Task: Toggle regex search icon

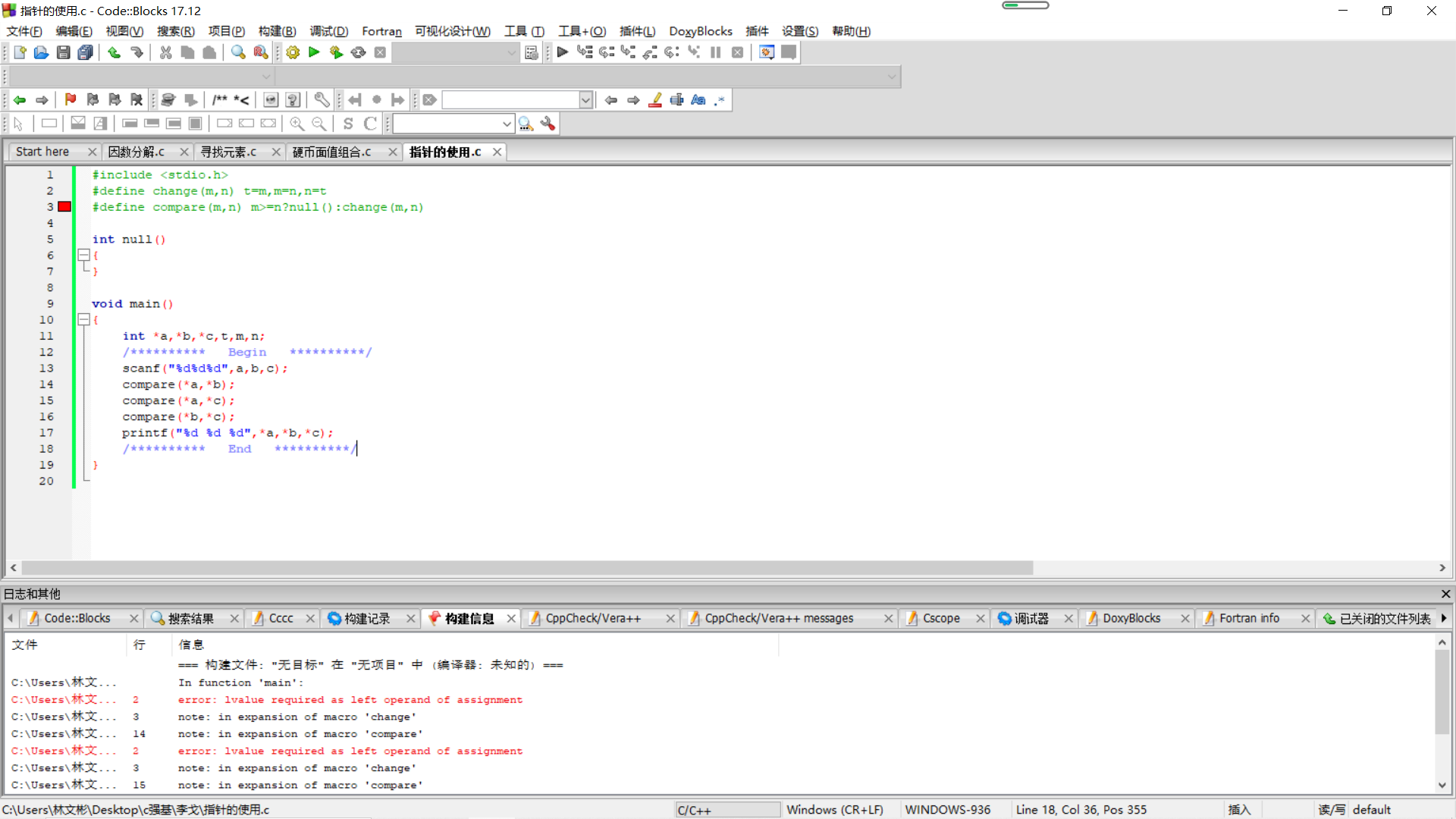Action: coord(720,99)
